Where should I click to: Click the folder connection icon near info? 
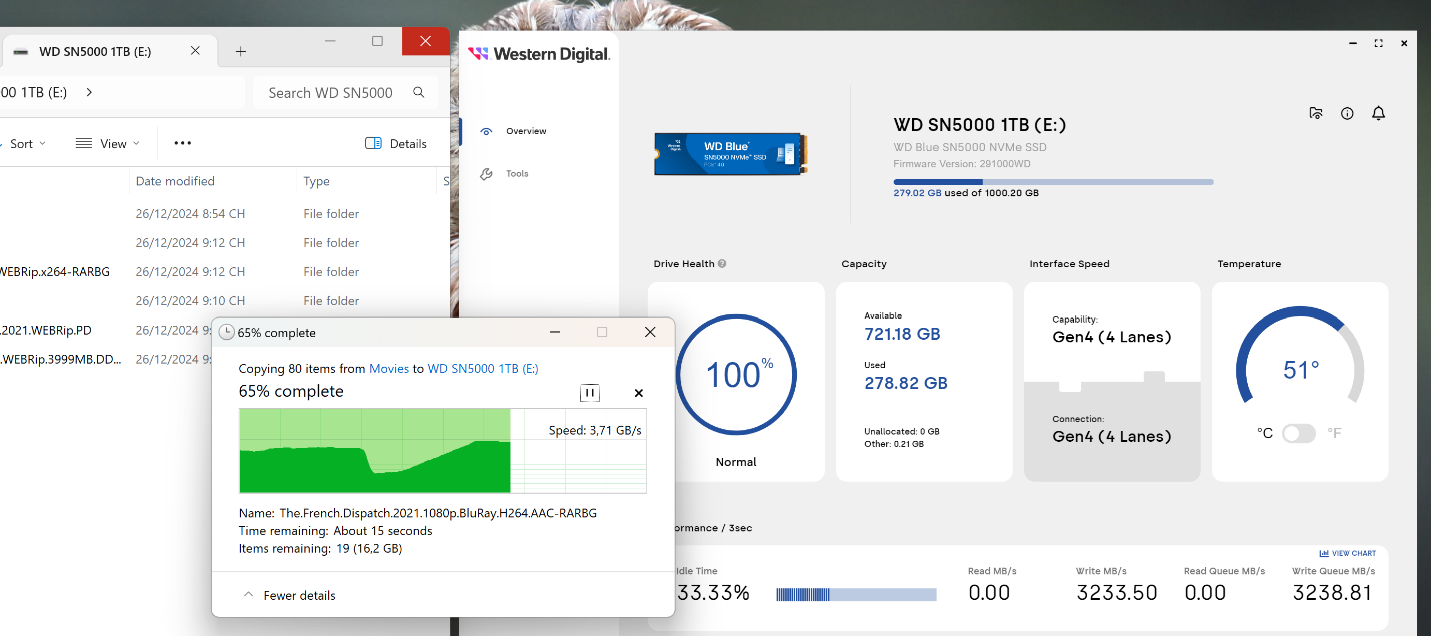[1316, 113]
